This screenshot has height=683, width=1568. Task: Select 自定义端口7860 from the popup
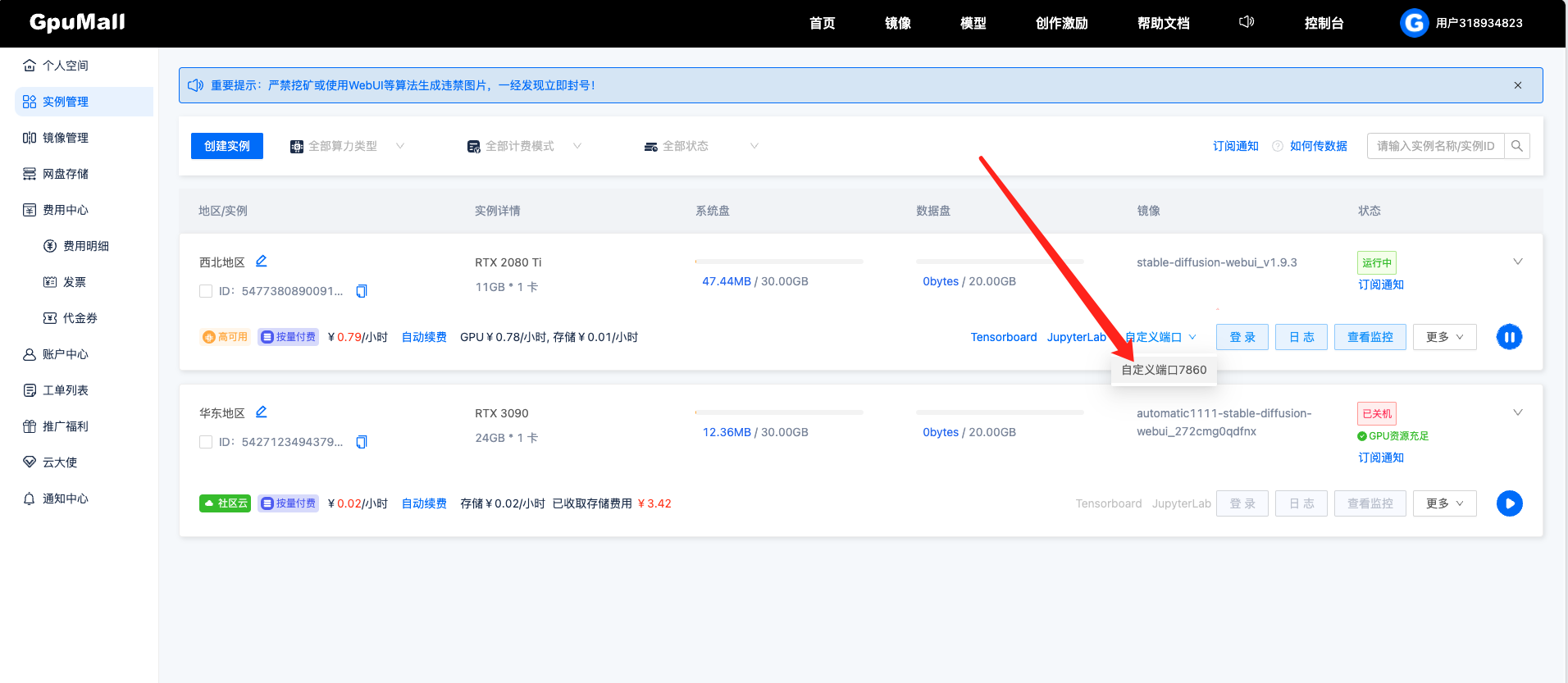[1164, 370]
